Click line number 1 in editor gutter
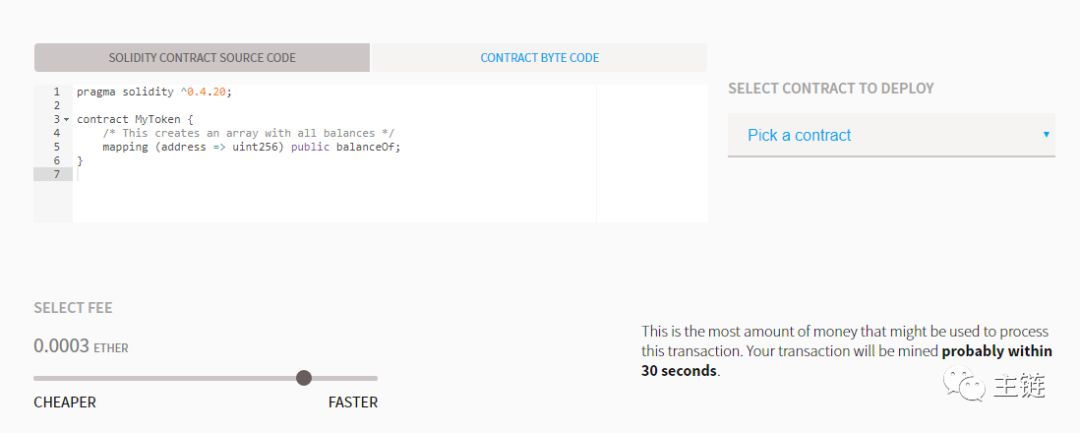1080x433 pixels. pos(56,92)
